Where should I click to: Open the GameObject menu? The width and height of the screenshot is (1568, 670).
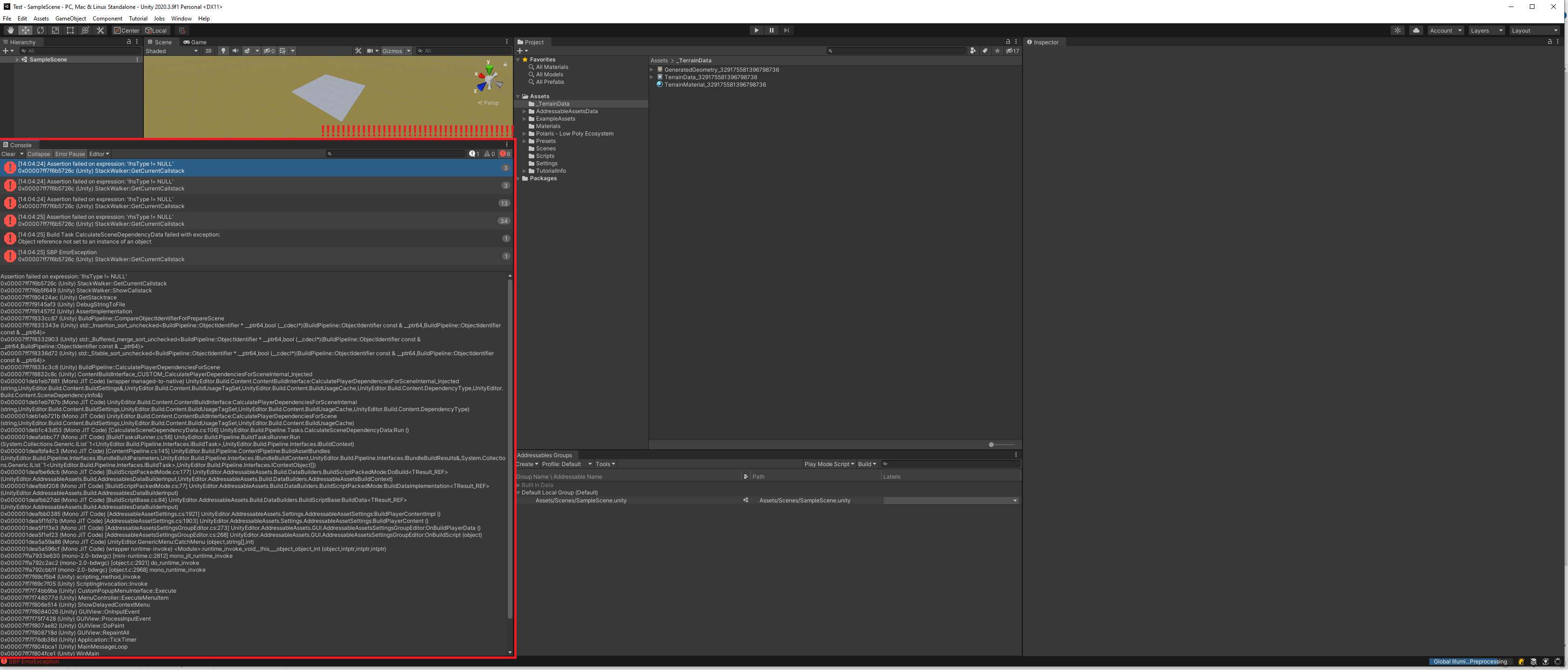pos(71,19)
